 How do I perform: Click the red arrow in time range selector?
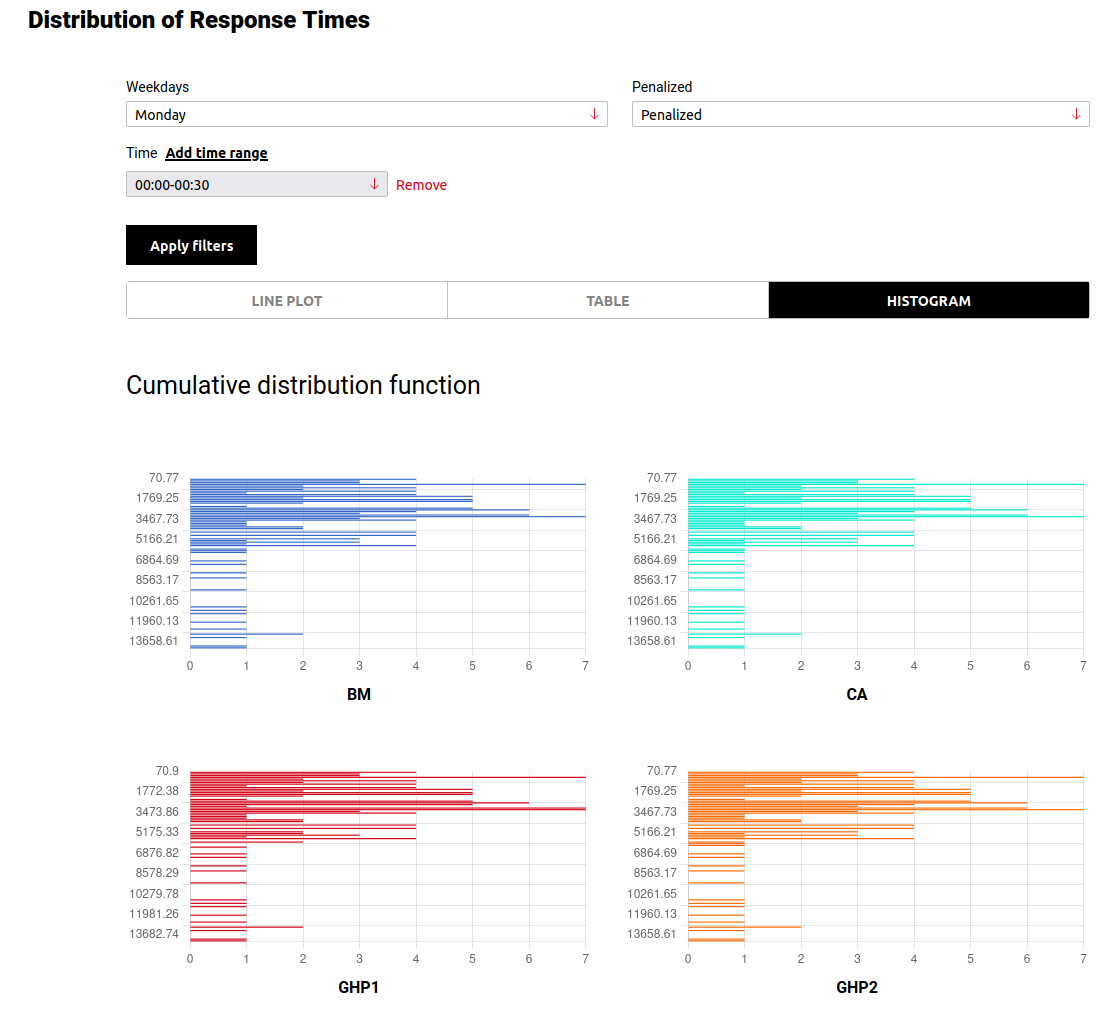tap(374, 184)
